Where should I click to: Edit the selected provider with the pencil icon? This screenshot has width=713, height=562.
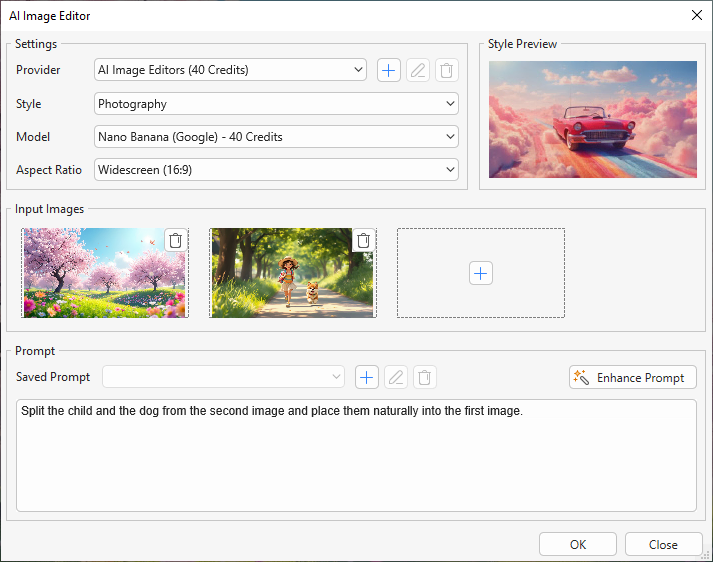[x=418, y=70]
